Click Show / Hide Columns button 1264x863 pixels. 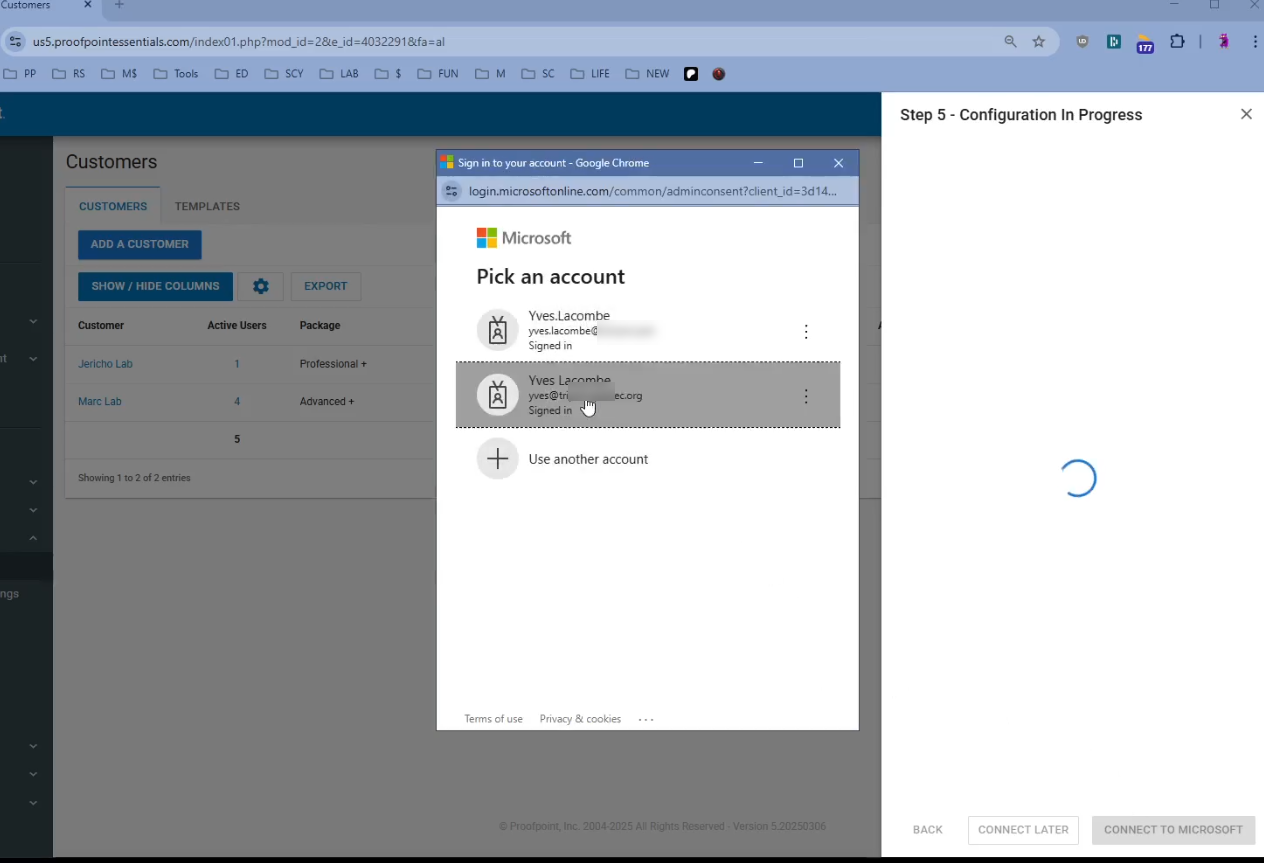pyautogui.click(x=155, y=286)
